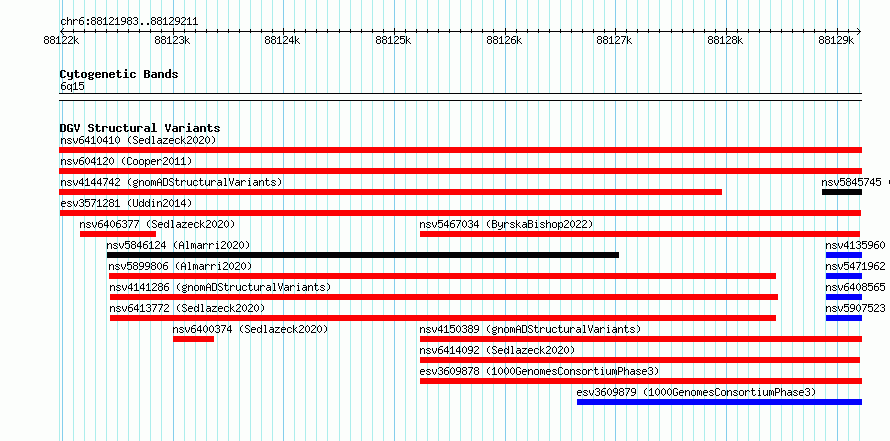Click nsv5467034 (ByrskaBishop2022) label
890x441 pixels.
(x=506, y=224)
